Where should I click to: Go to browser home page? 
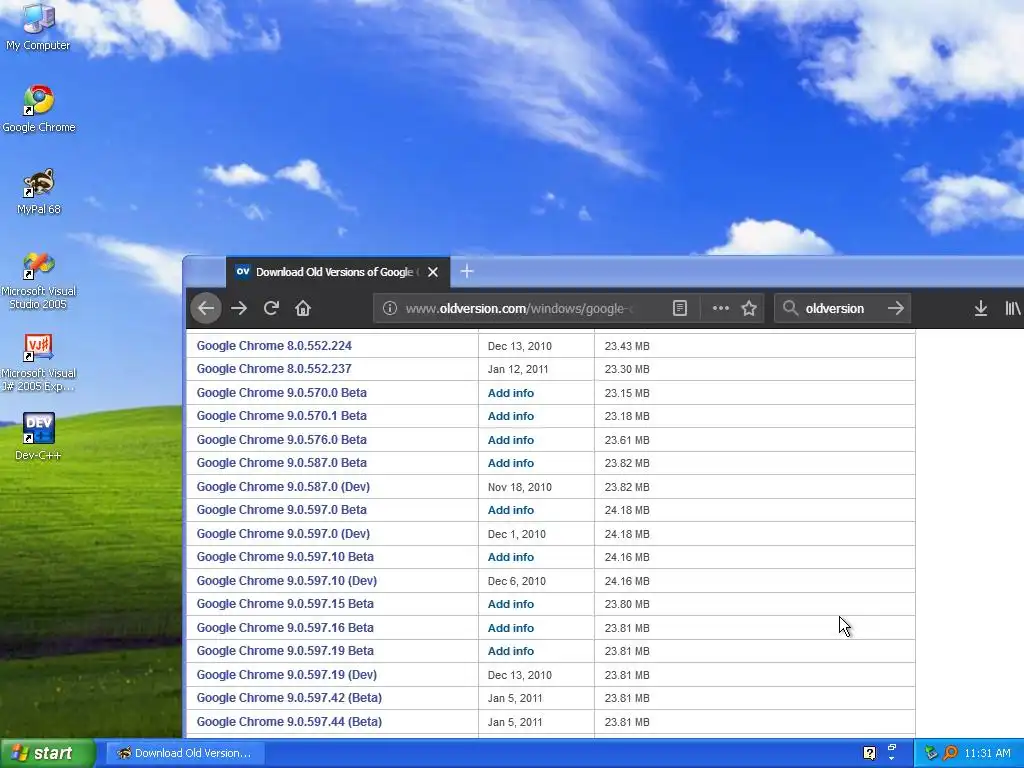click(302, 308)
